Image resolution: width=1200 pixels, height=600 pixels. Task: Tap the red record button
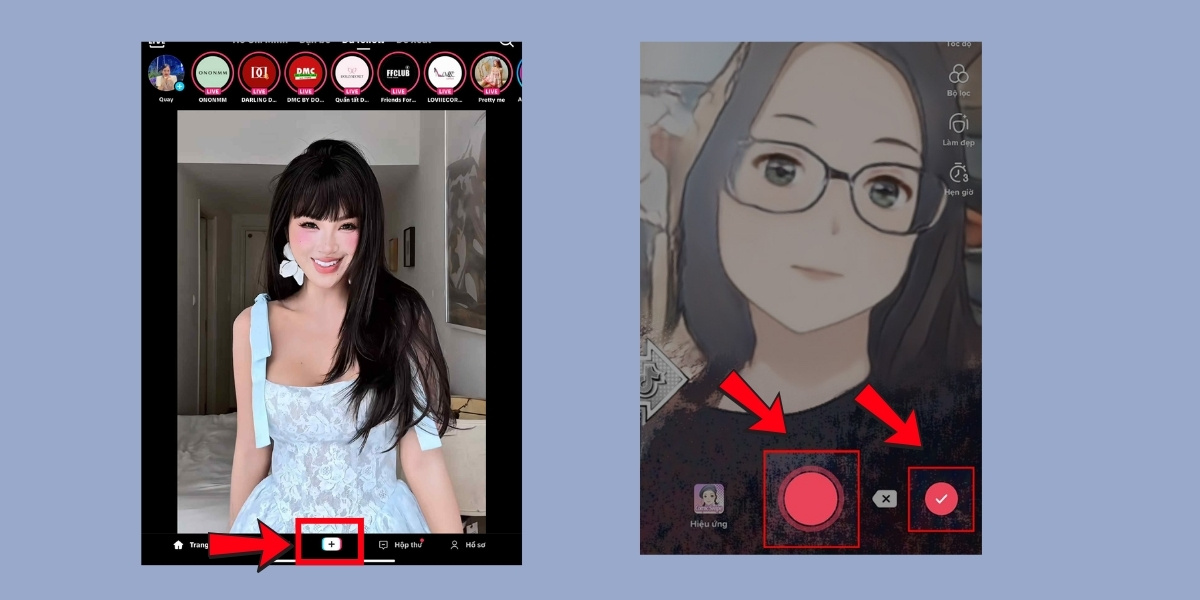(x=811, y=498)
